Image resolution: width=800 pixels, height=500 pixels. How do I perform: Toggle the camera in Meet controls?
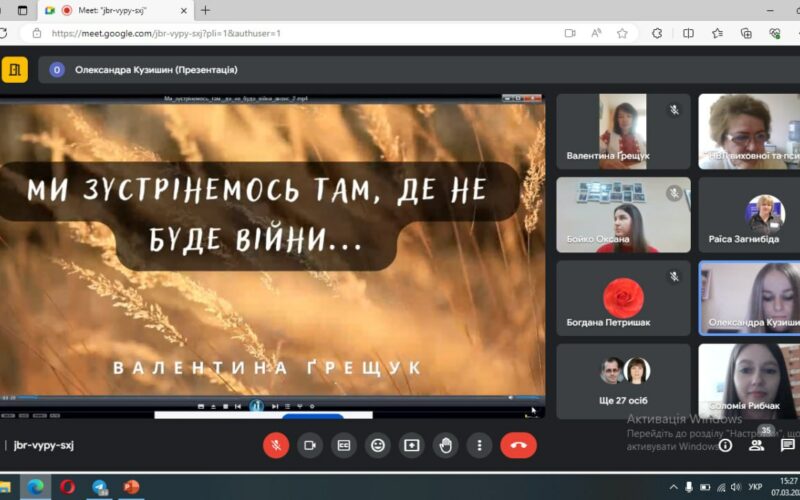(310, 445)
